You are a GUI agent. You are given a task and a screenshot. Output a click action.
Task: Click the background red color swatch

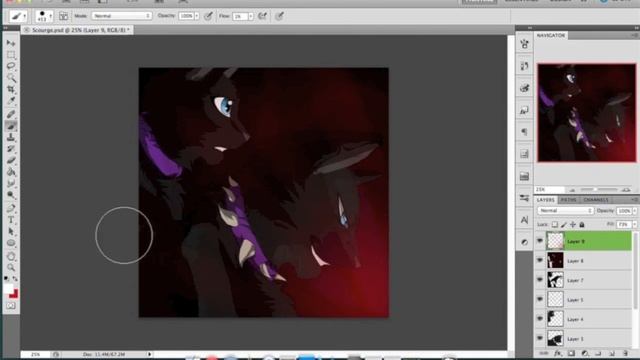[14, 294]
